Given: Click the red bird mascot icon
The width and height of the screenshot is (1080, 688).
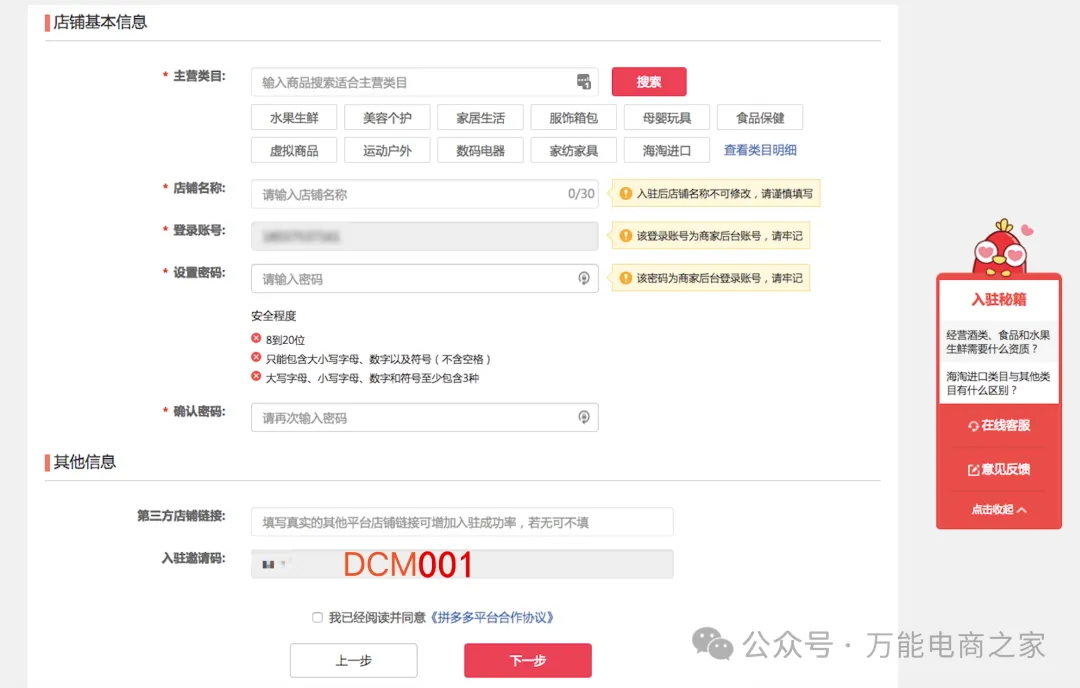Looking at the screenshot, I should [998, 246].
